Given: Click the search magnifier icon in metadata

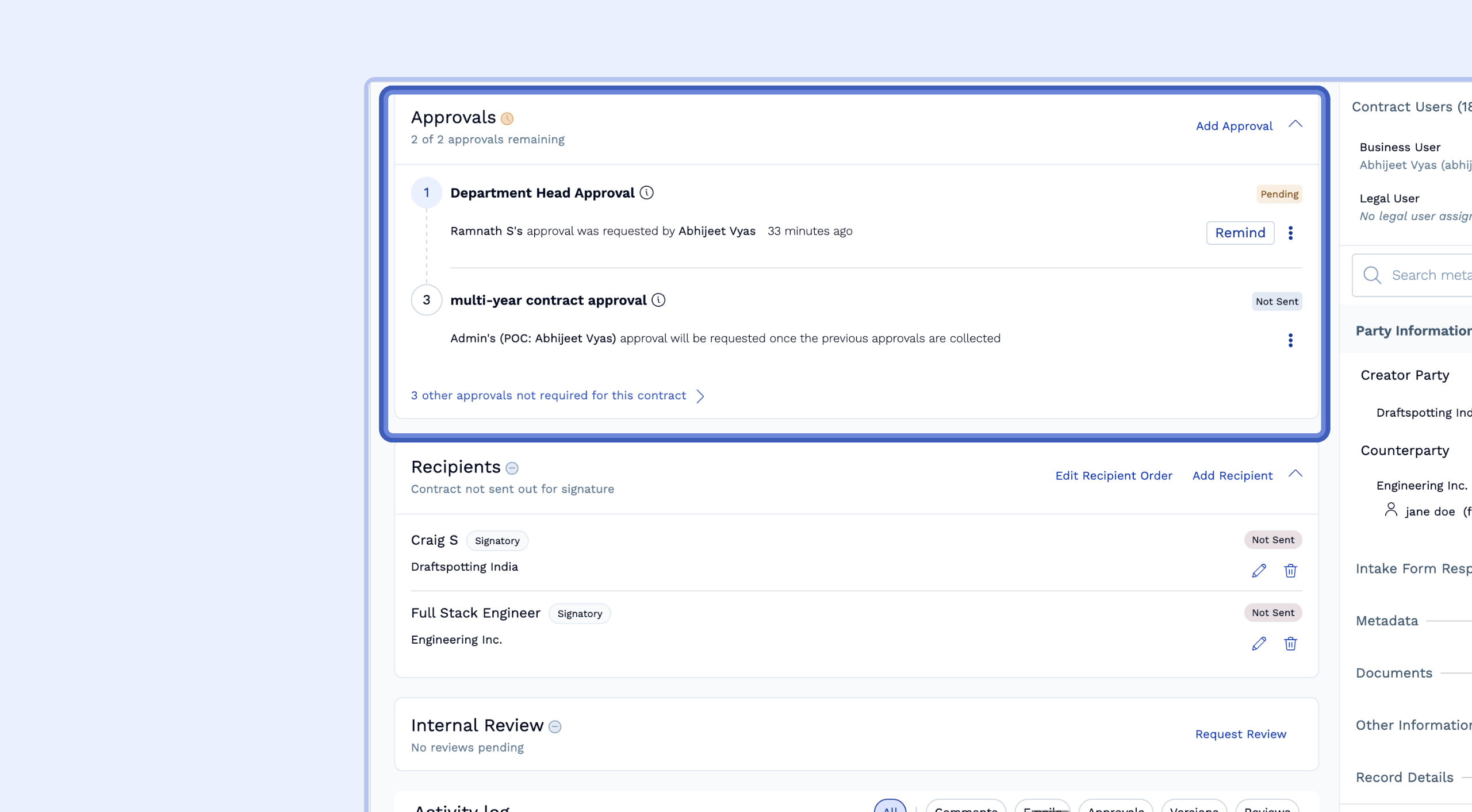Looking at the screenshot, I should coord(1372,275).
